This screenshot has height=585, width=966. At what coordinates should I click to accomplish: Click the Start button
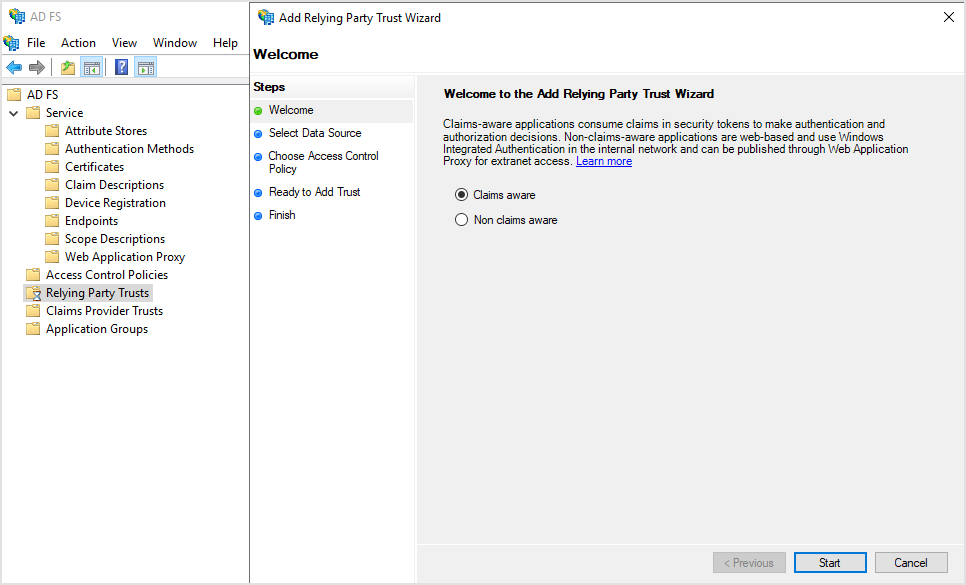tap(830, 562)
